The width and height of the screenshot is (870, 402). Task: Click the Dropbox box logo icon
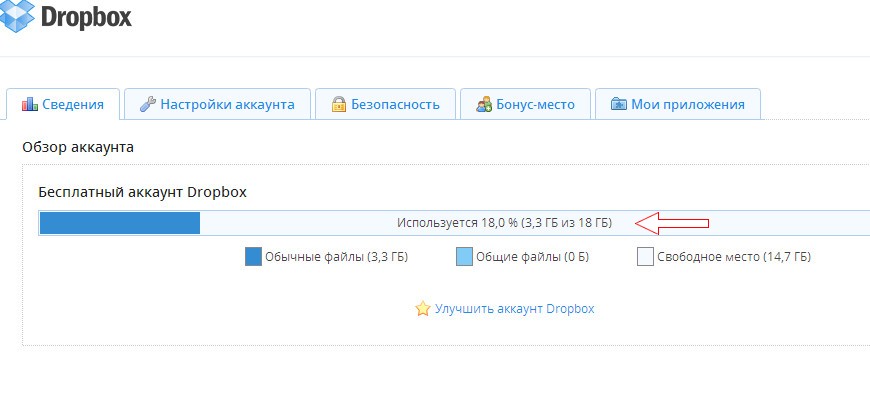pos(19,15)
